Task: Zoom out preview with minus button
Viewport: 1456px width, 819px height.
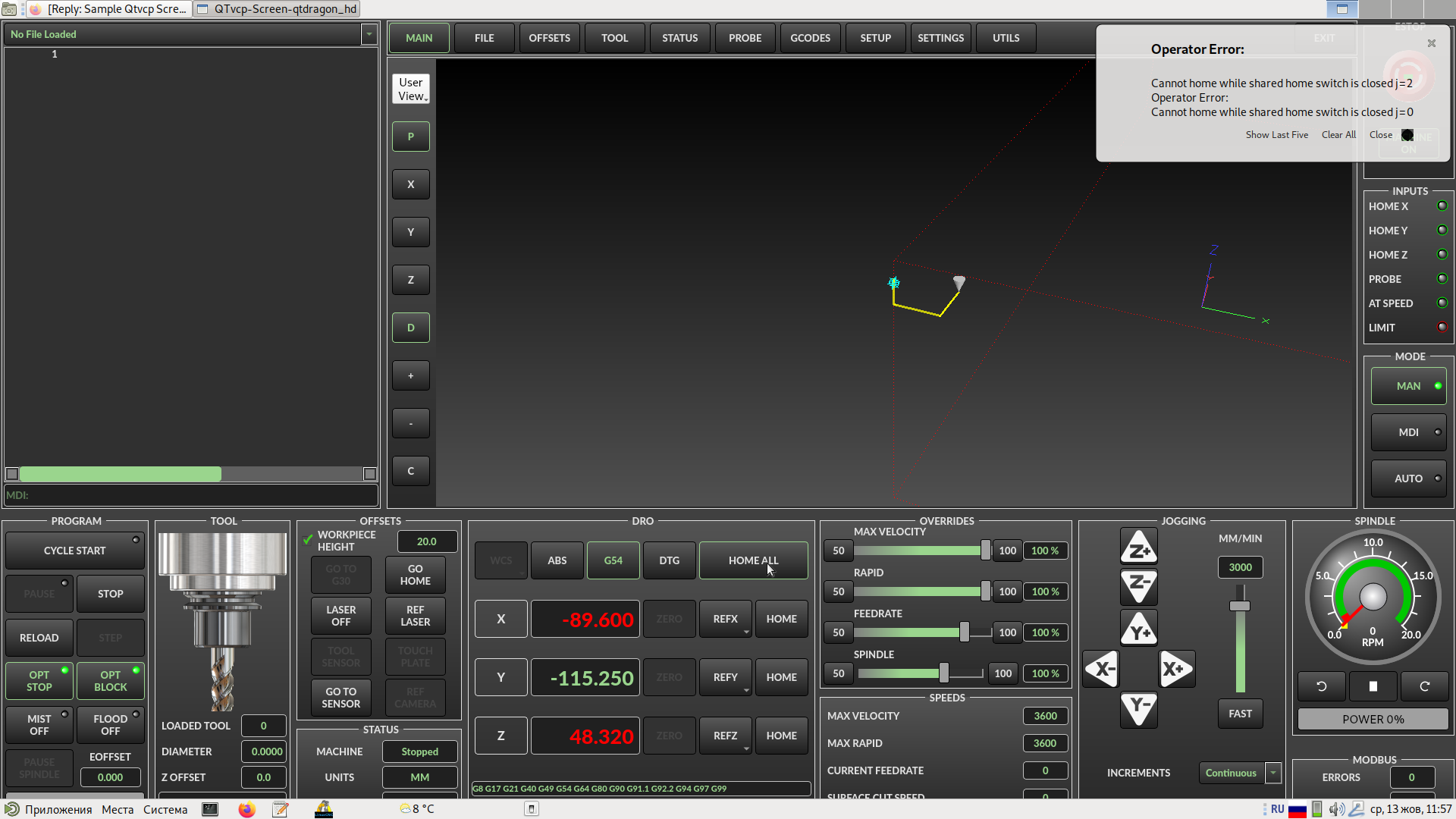Action: (411, 423)
